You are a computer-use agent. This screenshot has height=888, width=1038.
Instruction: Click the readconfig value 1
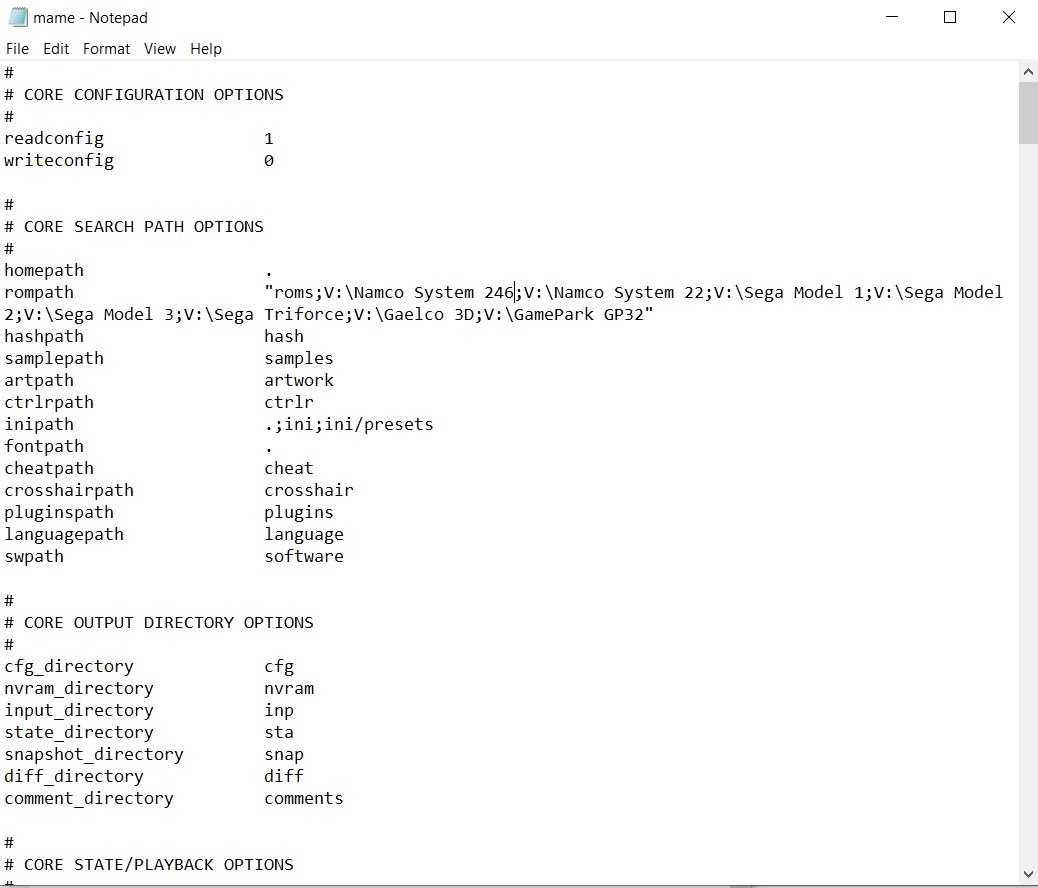269,139
